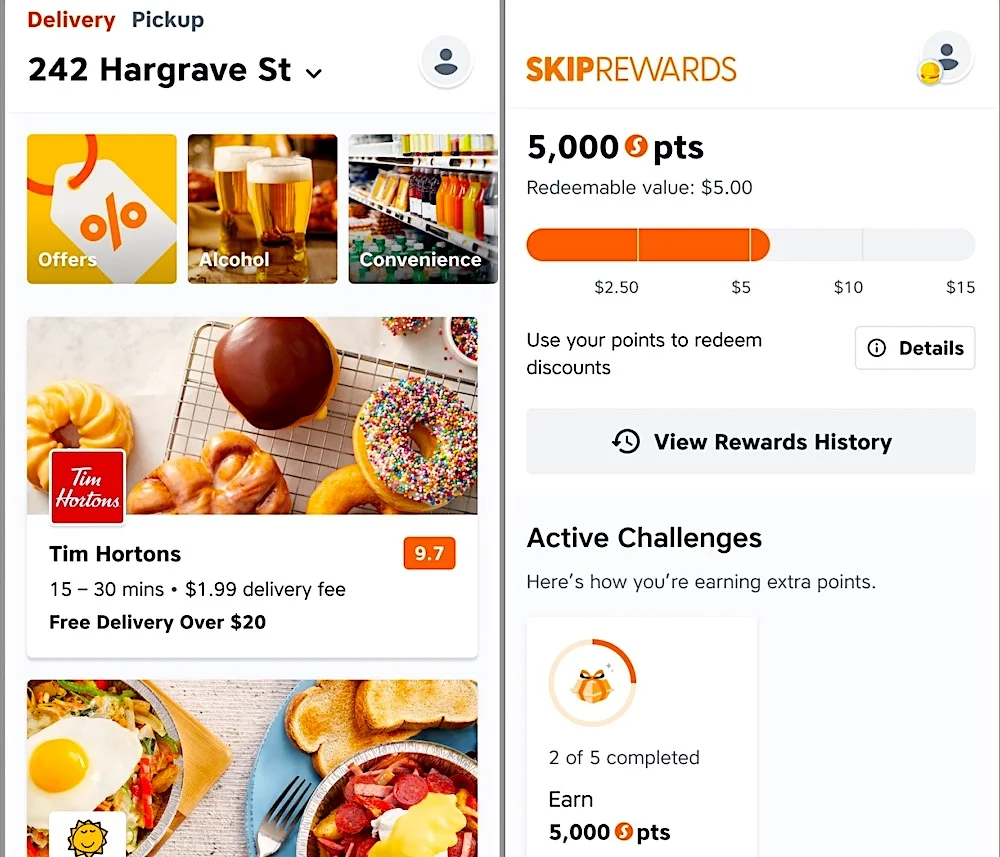Open the Details button
The width and height of the screenshot is (1000, 857).
pos(915,348)
